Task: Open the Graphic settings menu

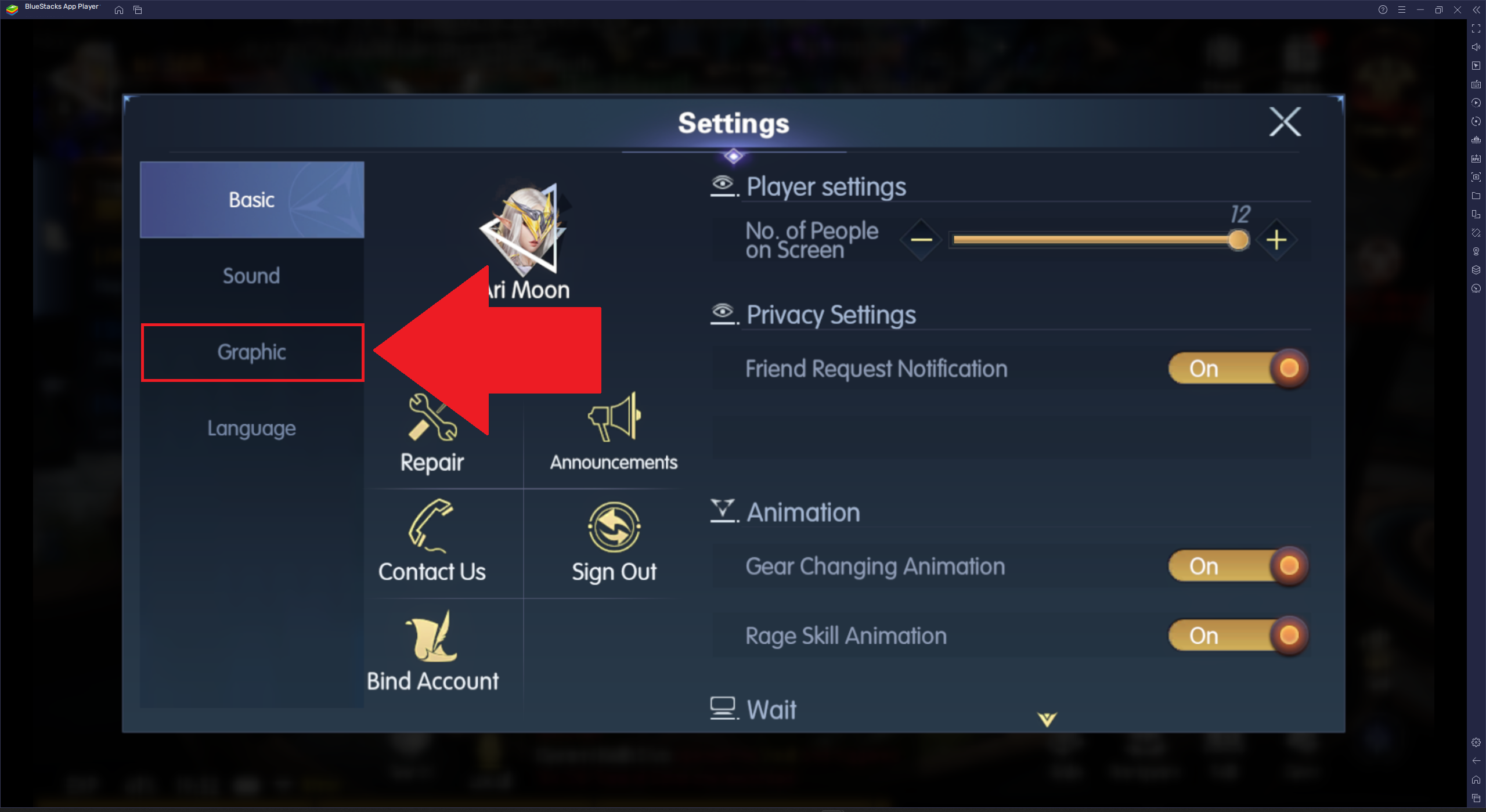Action: 251,352
